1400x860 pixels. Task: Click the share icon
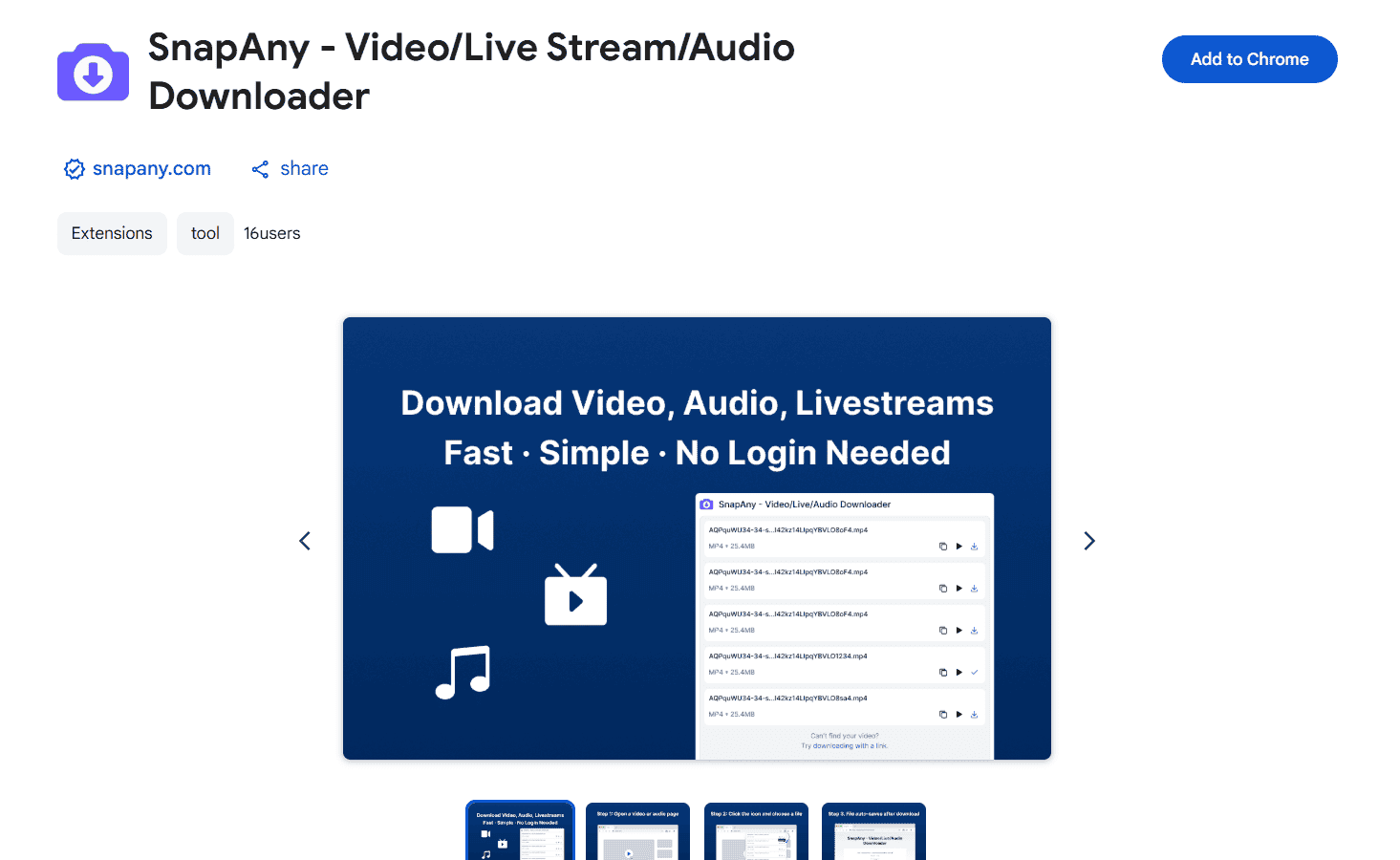click(x=260, y=169)
